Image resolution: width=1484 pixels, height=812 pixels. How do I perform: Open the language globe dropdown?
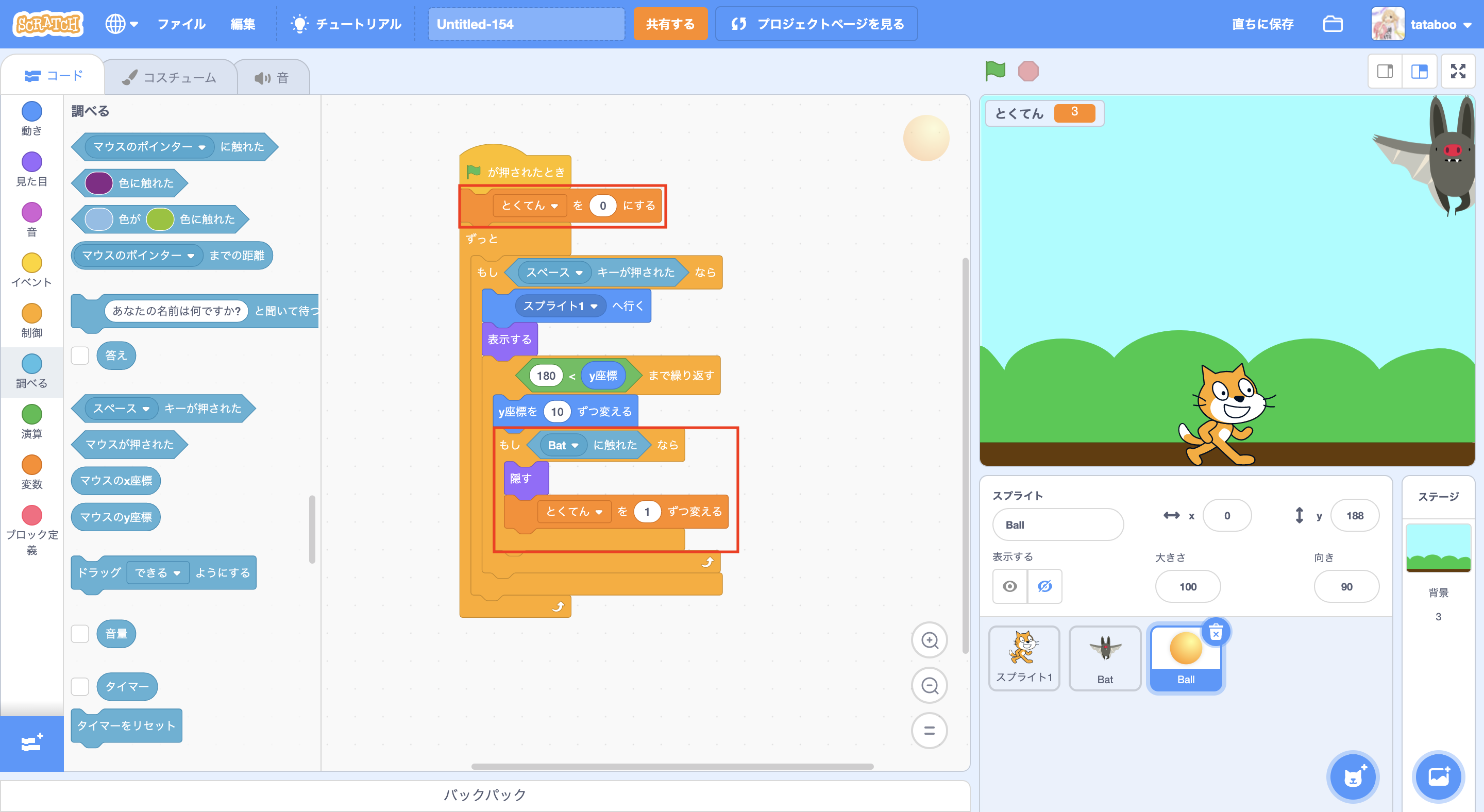(x=121, y=24)
